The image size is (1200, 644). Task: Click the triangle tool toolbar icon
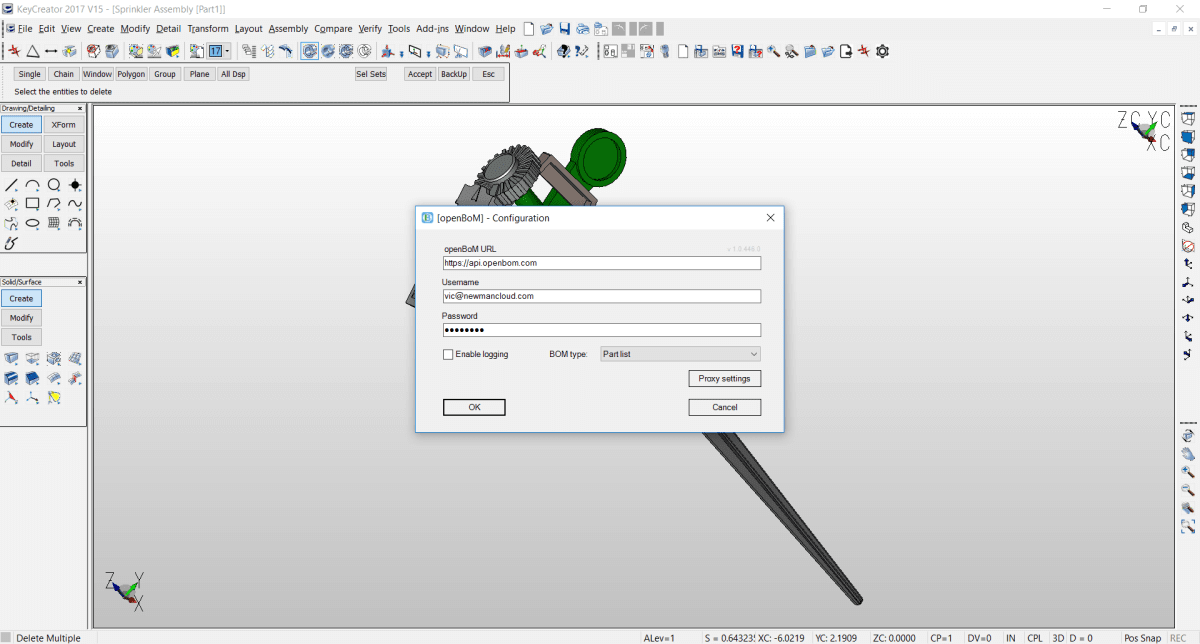(x=33, y=51)
